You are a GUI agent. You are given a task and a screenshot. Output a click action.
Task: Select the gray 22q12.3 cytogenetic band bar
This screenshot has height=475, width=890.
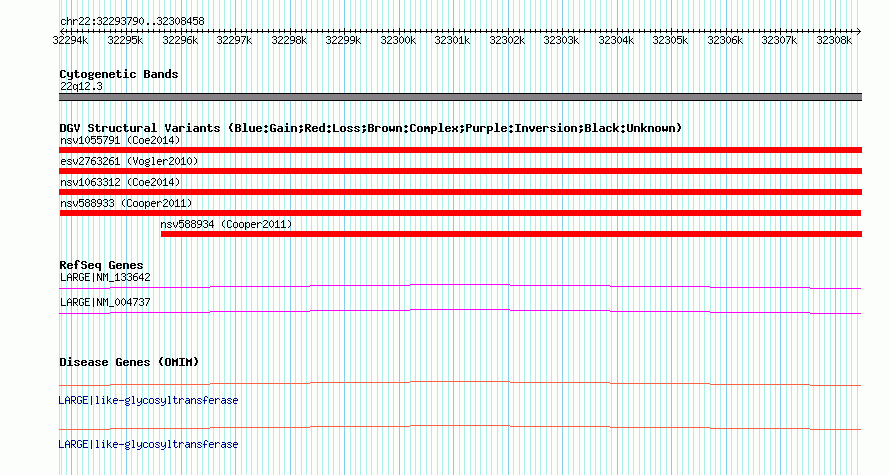coord(460,97)
